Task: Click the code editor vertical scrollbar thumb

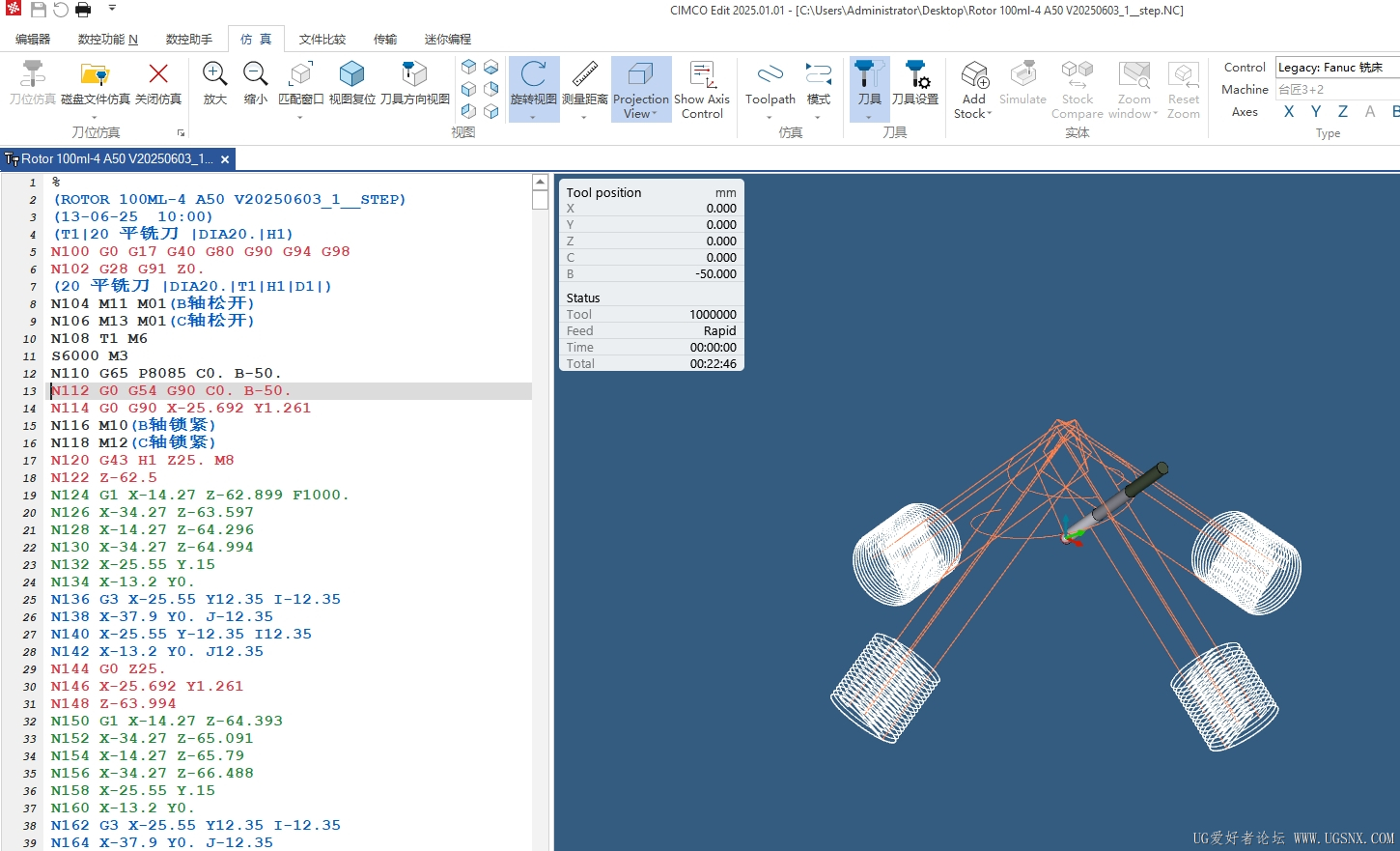Action: (541, 200)
